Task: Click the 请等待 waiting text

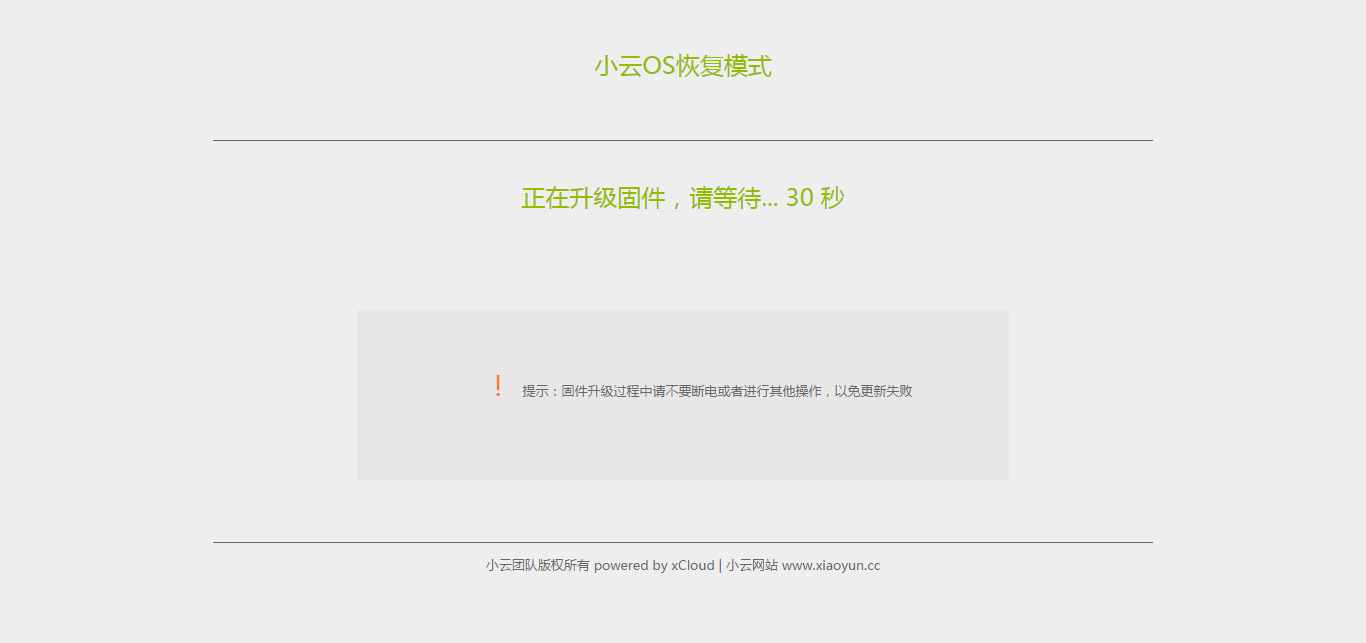Action: tap(722, 197)
